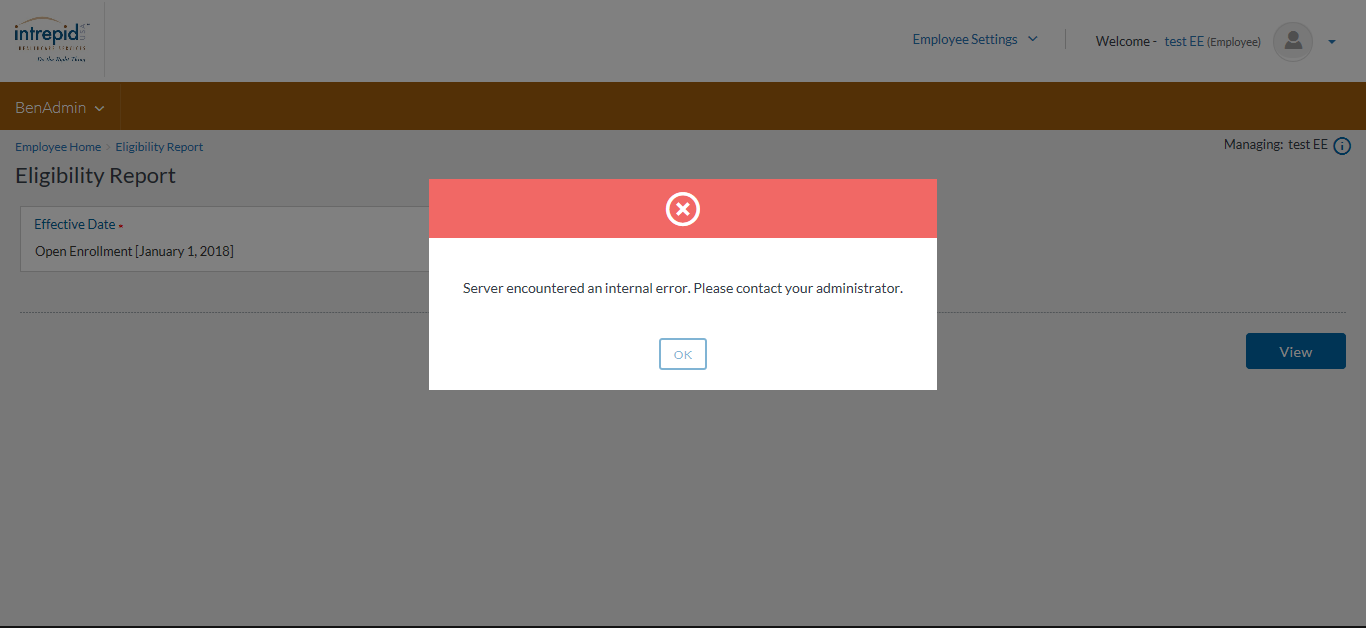Click the server internal error message text
This screenshot has width=1369, height=628.
pyautogui.click(x=683, y=288)
